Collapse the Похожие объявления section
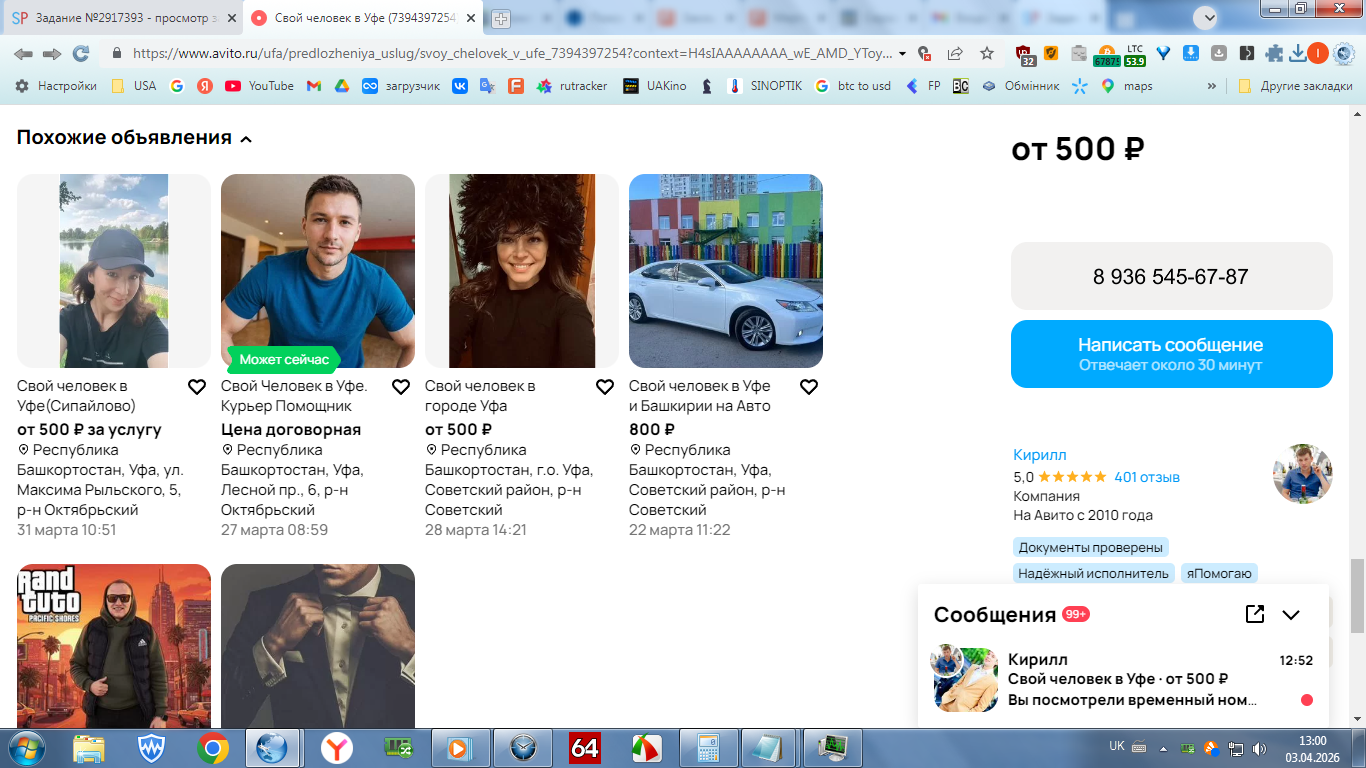 (x=246, y=139)
